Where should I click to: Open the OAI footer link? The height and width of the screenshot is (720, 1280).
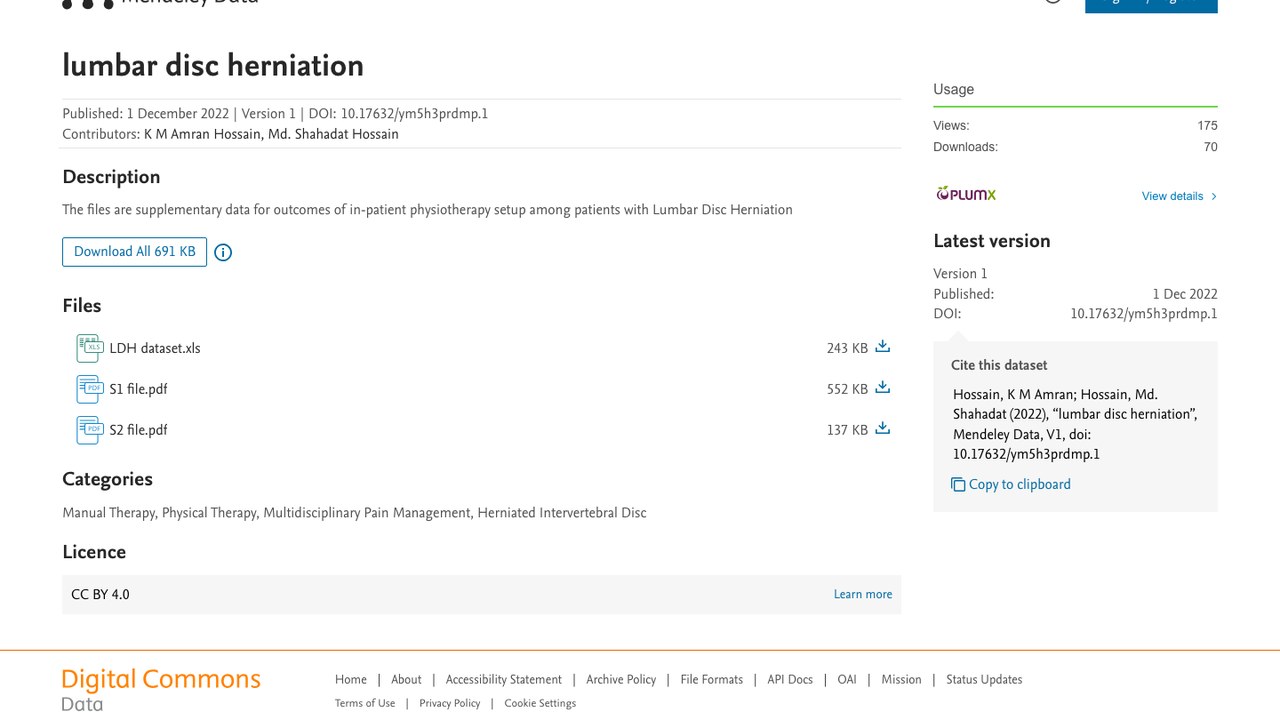(x=847, y=679)
